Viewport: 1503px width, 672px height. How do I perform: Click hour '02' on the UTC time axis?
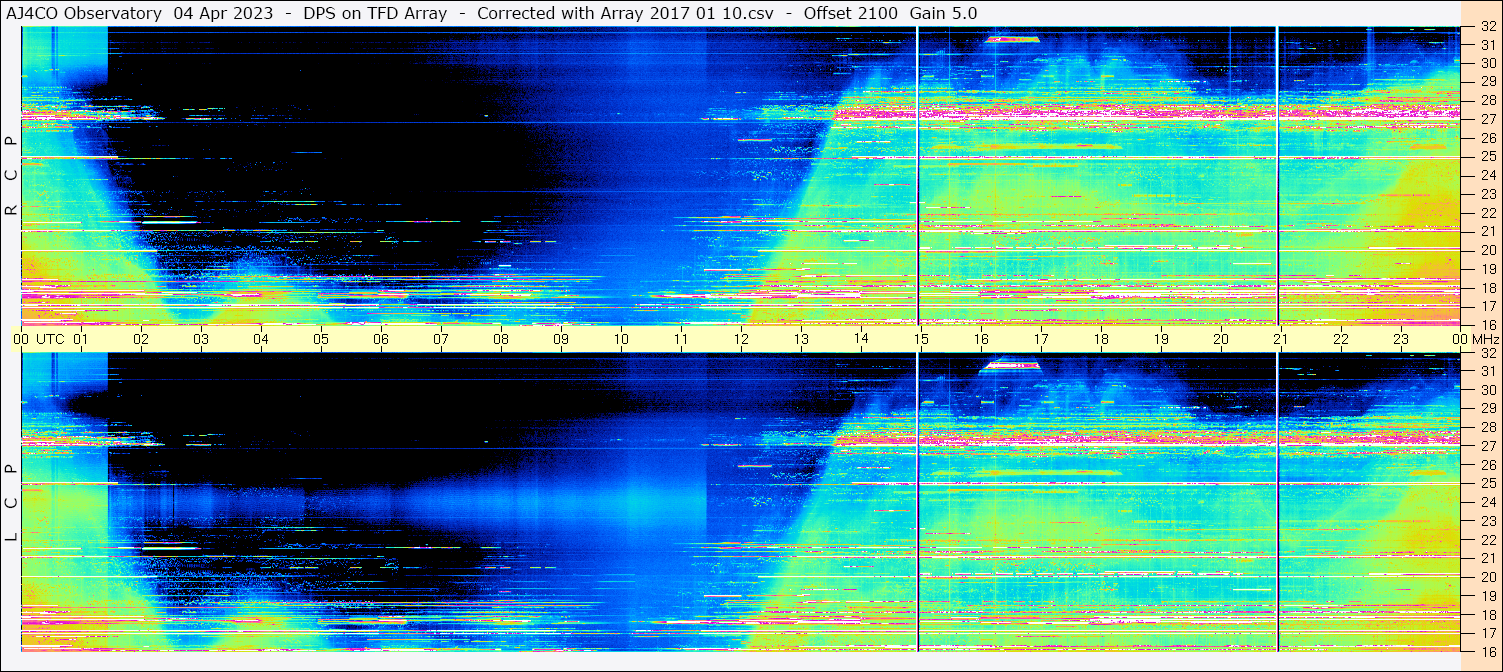coord(141,339)
